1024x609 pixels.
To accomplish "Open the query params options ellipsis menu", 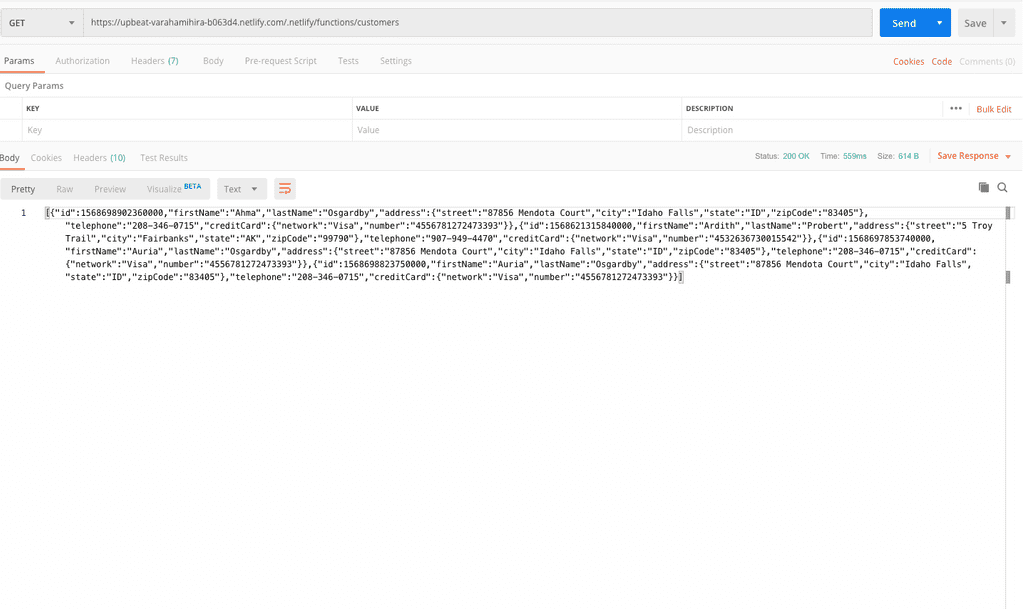I will 956,108.
